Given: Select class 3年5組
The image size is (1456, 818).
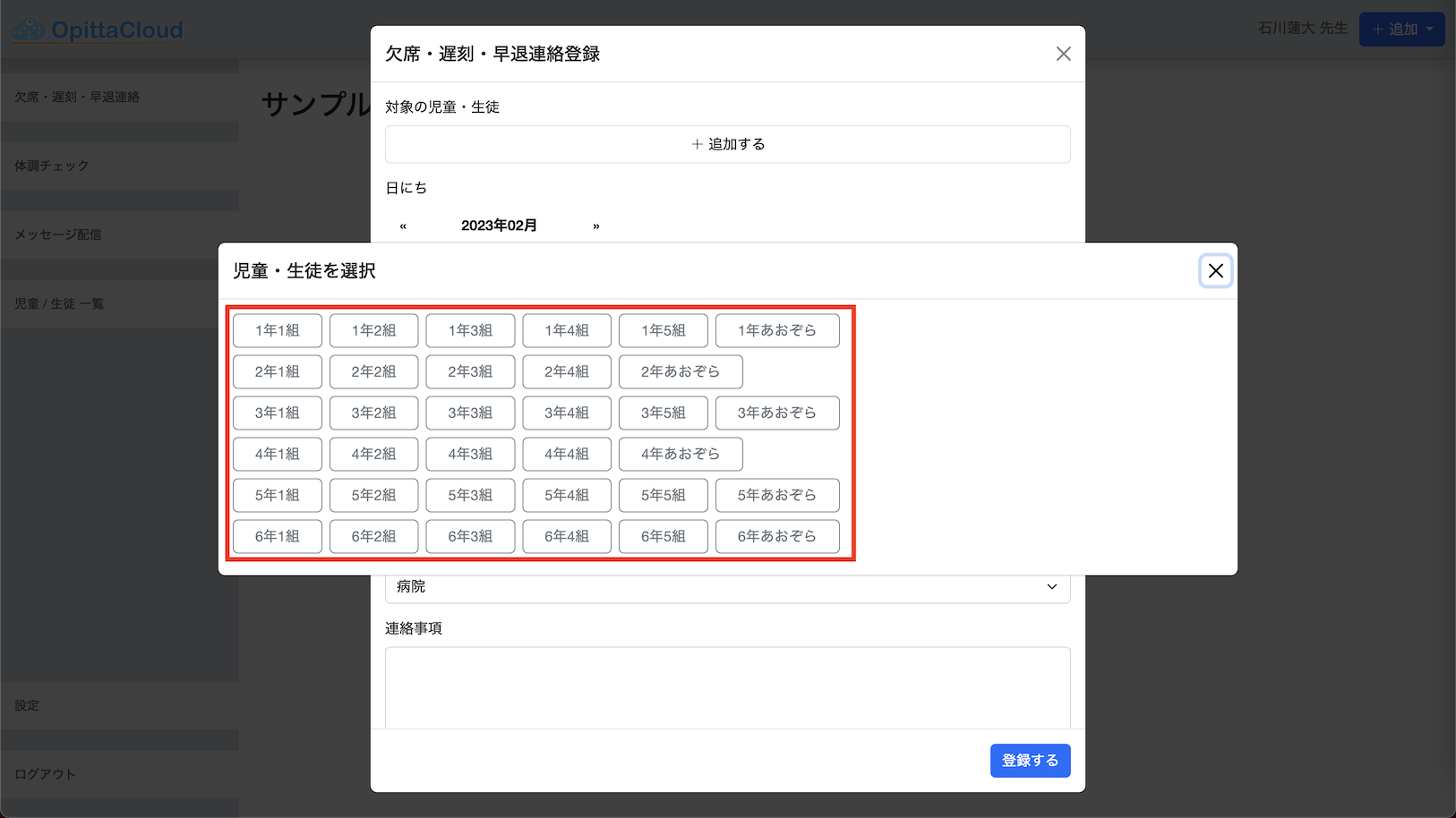Looking at the screenshot, I should pos(664,413).
